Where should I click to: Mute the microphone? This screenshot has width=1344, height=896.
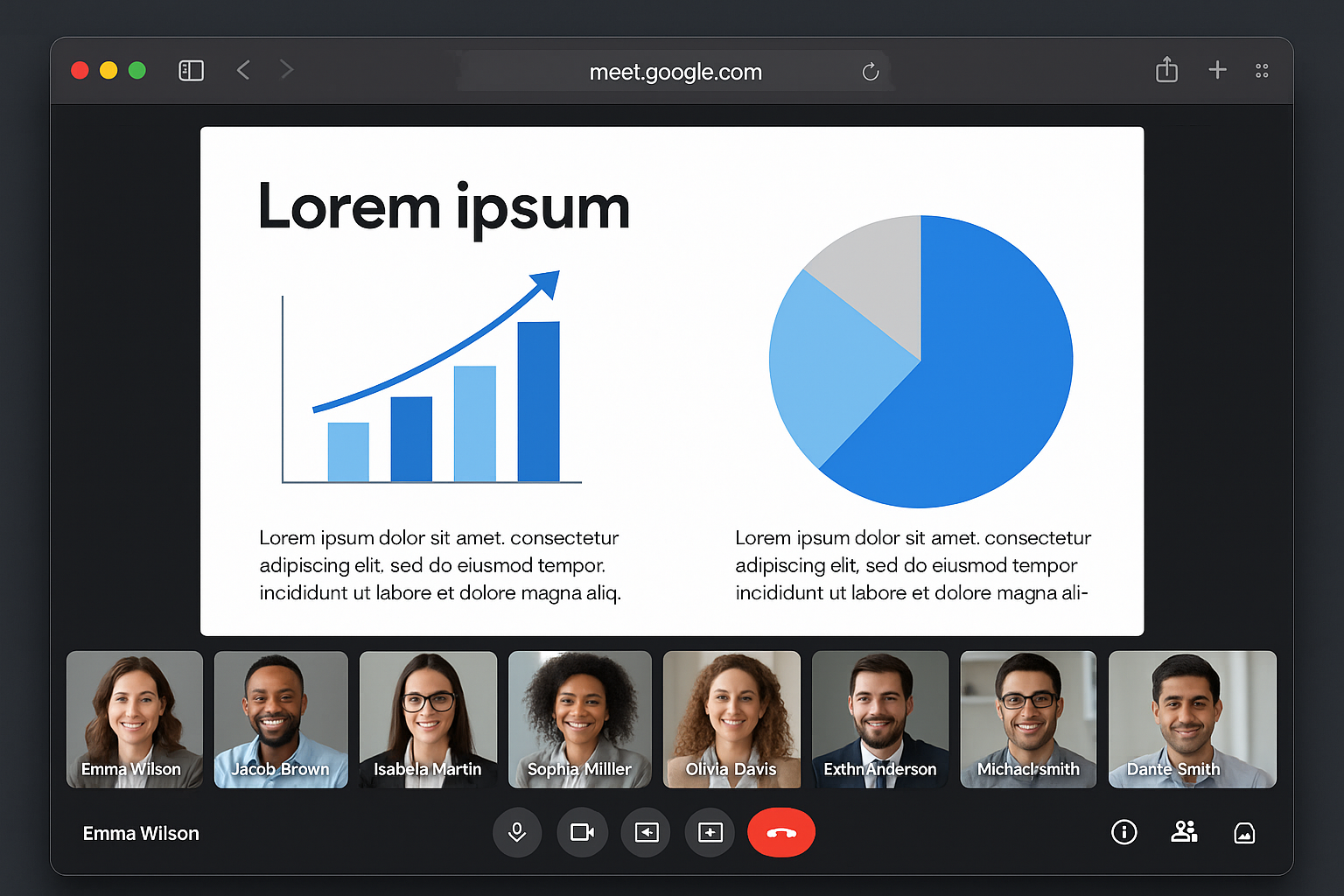[517, 832]
